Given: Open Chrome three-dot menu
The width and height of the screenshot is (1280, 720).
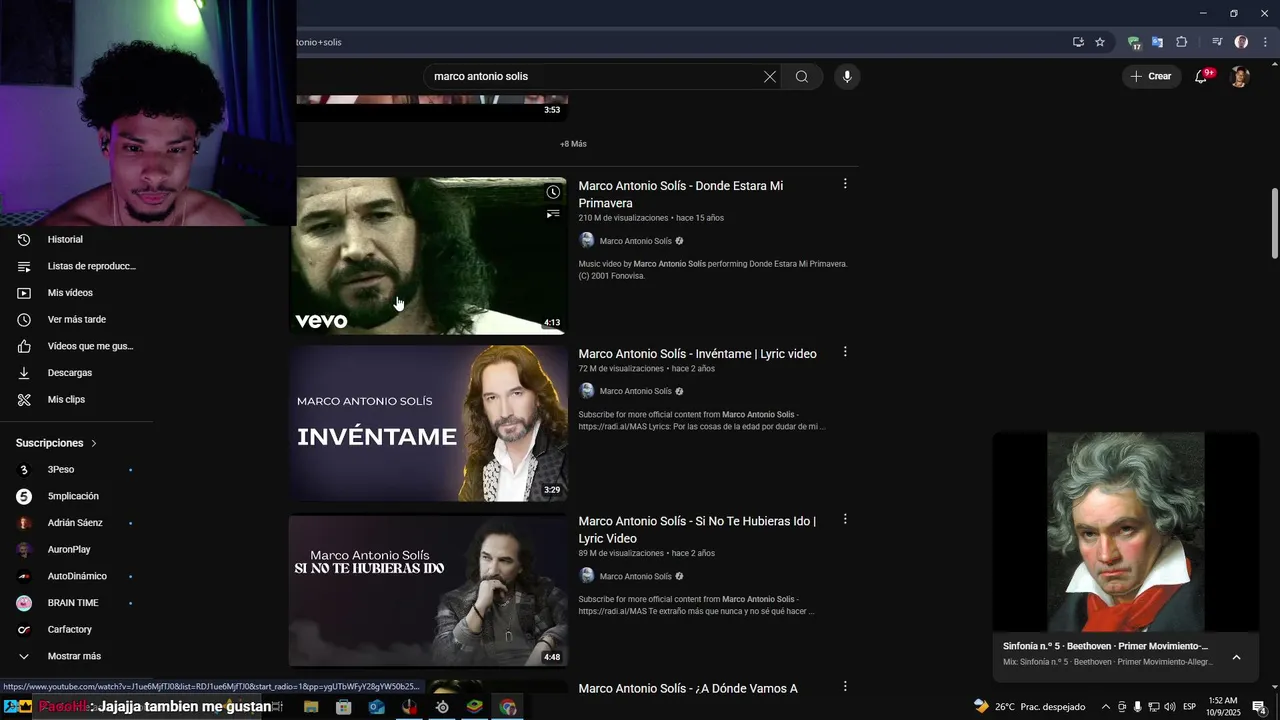Looking at the screenshot, I should (1265, 42).
